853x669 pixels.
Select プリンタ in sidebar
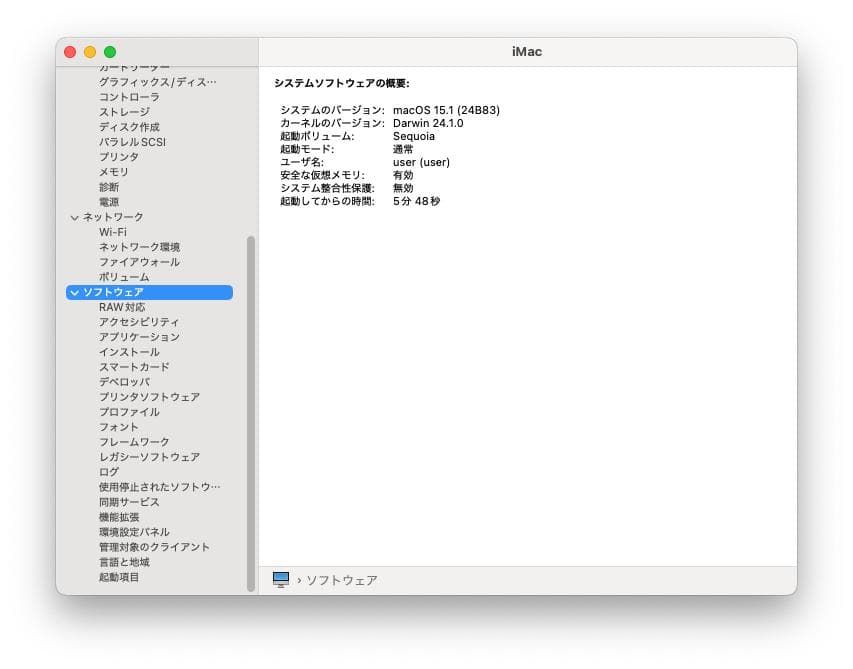[x=119, y=157]
